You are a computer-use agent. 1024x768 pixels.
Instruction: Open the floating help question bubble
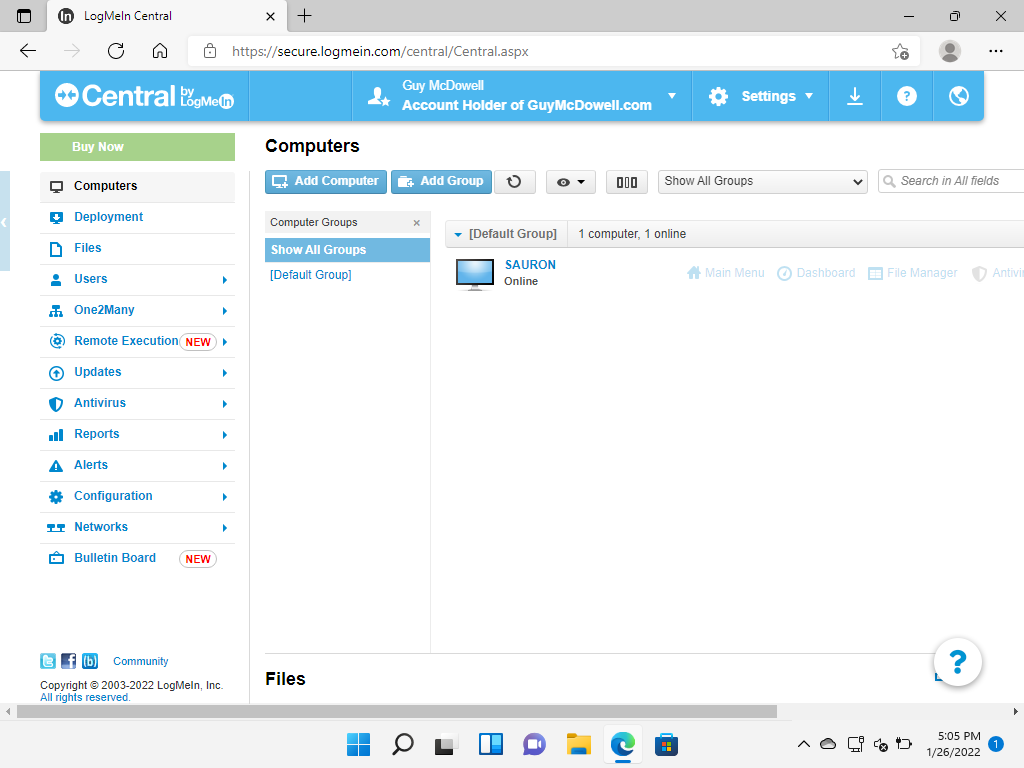point(957,661)
